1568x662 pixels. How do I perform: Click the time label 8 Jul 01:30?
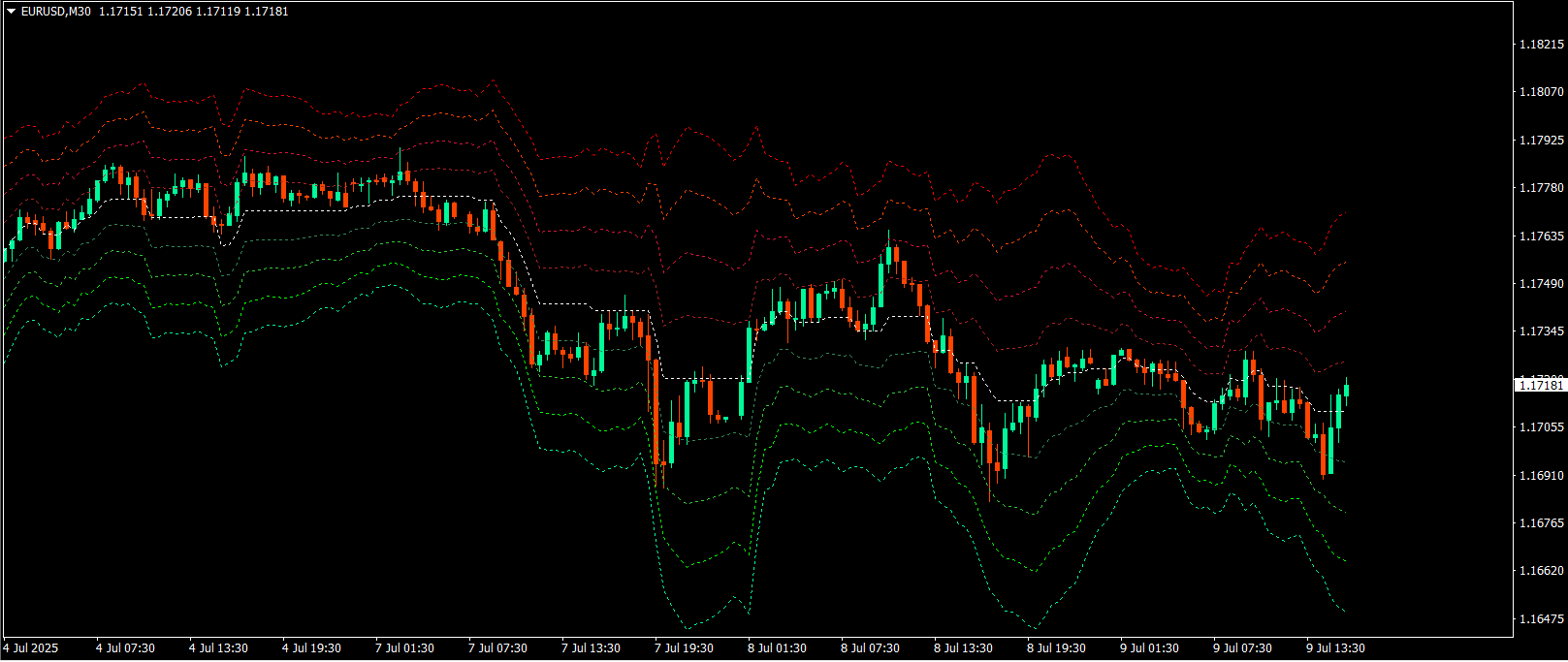[x=778, y=648]
